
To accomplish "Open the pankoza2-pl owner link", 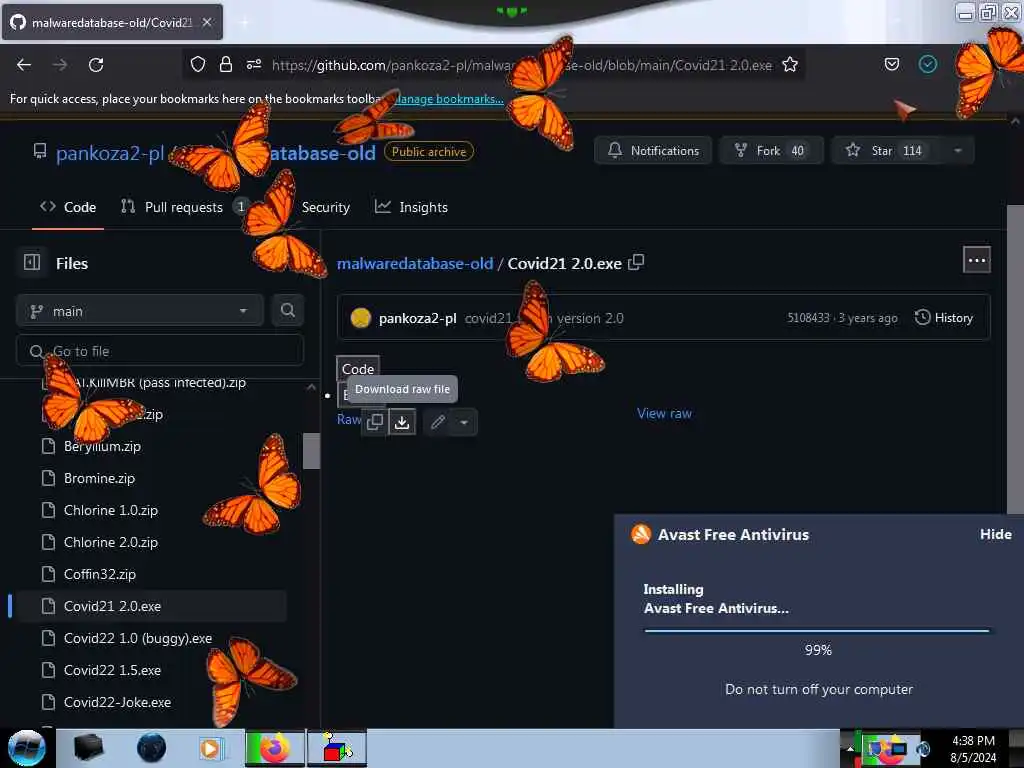I will 110,153.
